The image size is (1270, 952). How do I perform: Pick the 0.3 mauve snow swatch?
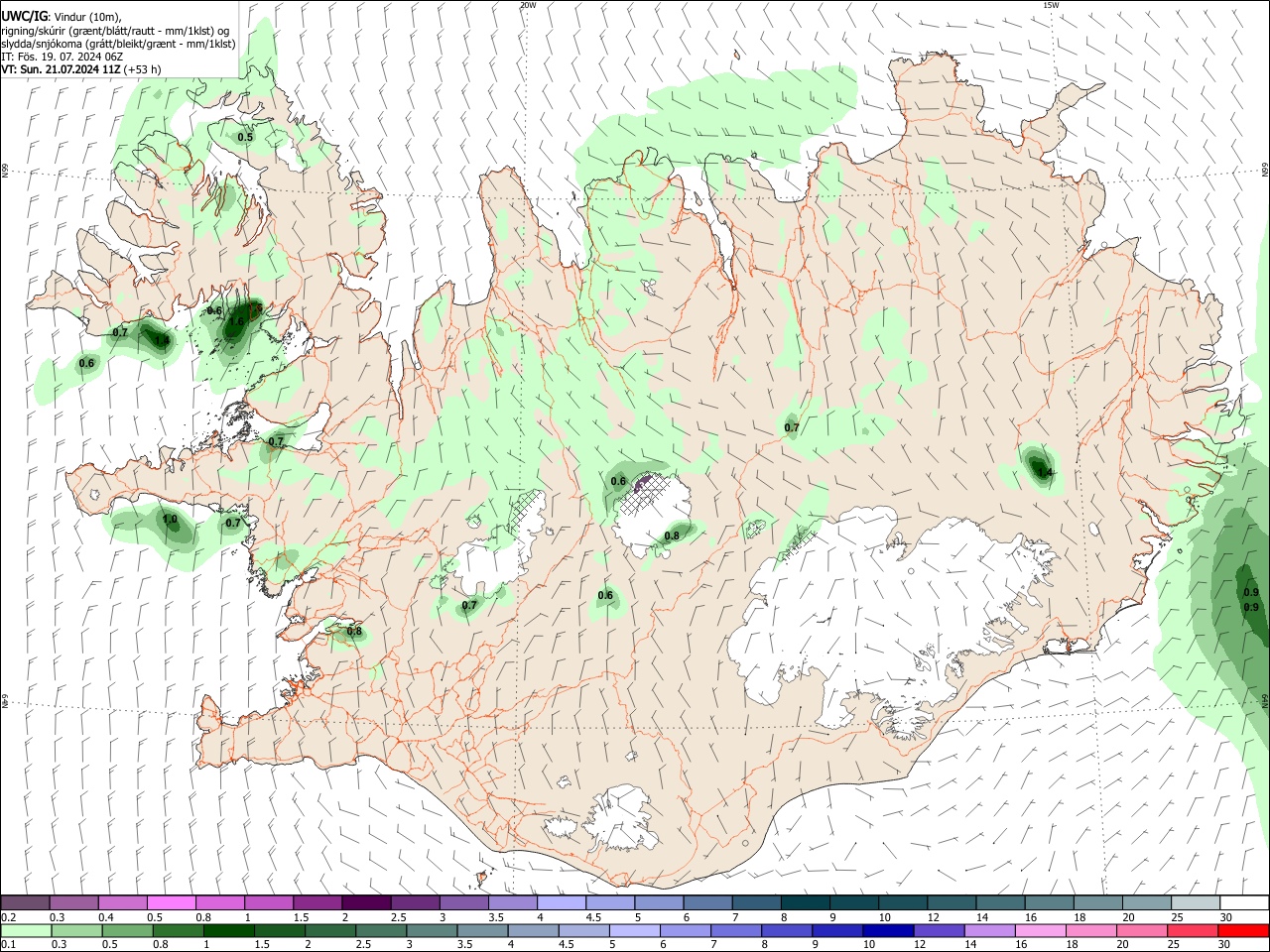(74, 903)
